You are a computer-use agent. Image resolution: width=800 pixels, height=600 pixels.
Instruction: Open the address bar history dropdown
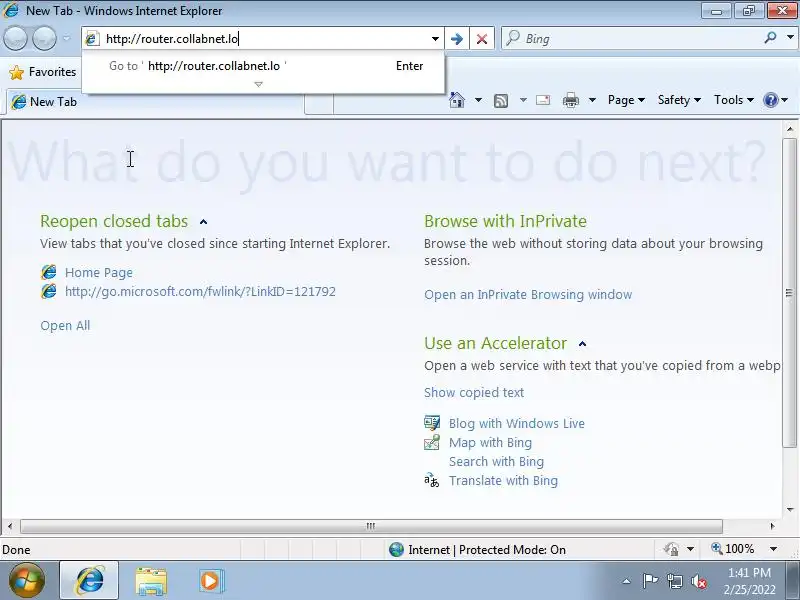435,39
